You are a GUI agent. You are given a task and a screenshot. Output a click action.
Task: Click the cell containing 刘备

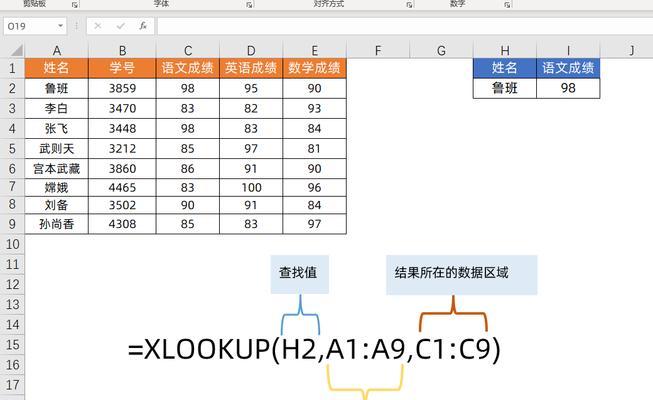pyautogui.click(x=57, y=205)
